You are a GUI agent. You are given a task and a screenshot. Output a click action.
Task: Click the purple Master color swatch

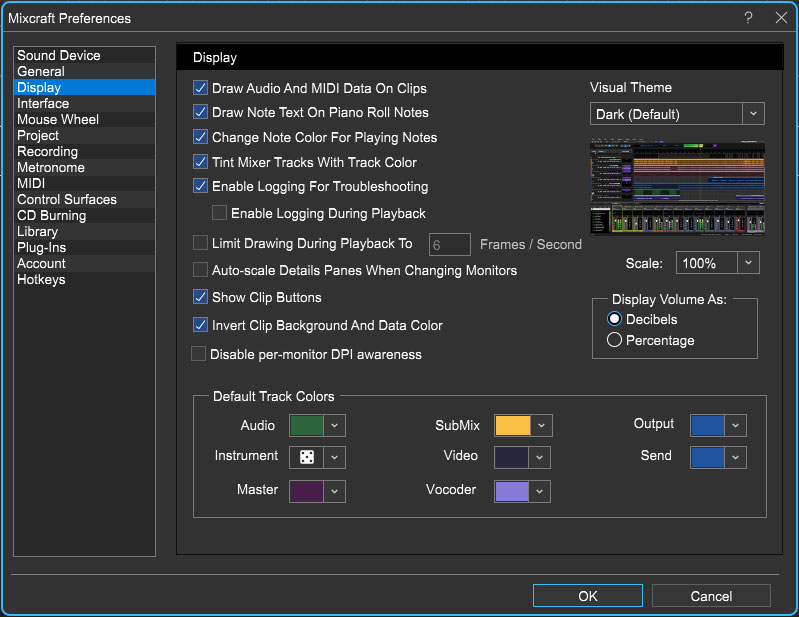[307, 491]
